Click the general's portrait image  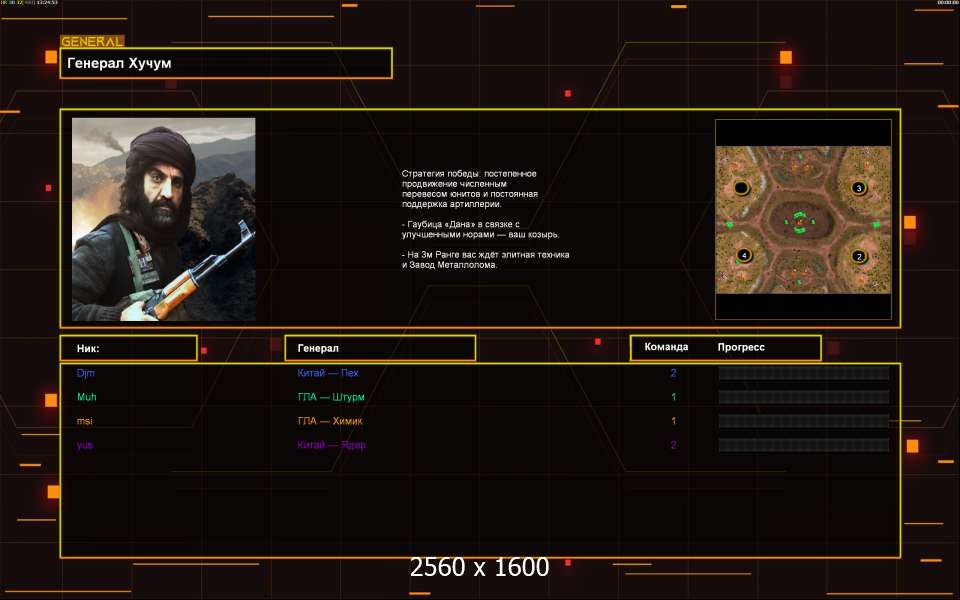point(163,219)
